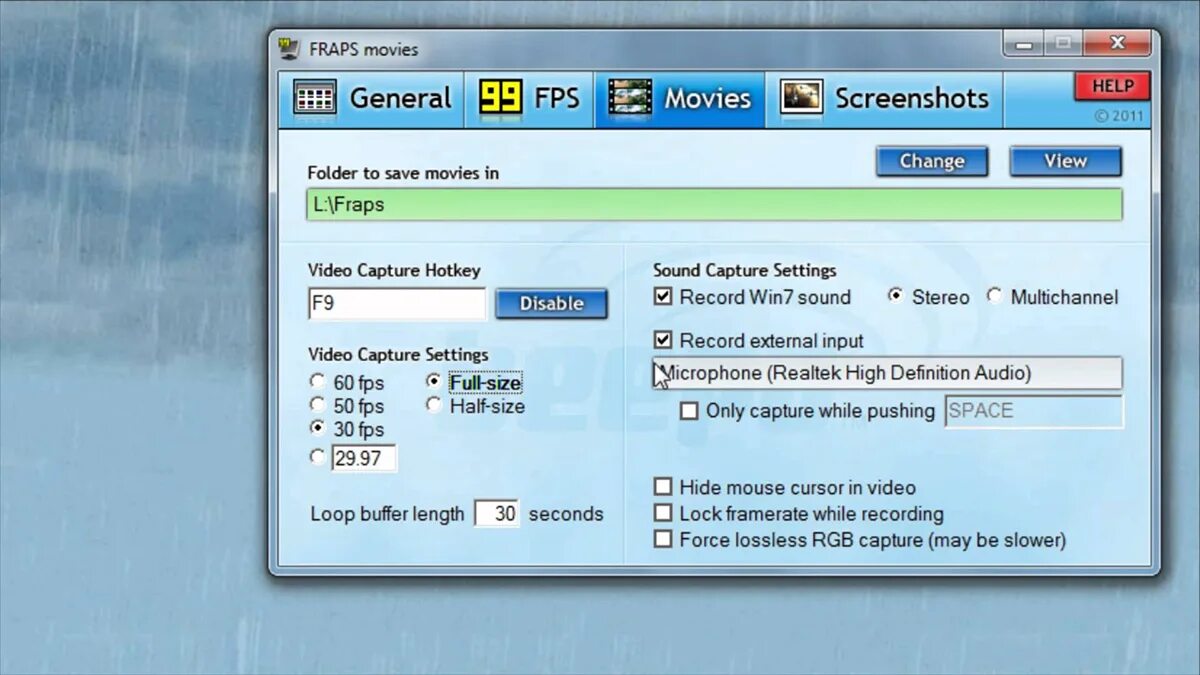
Task: Choose Half-size video capture
Action: (434, 404)
